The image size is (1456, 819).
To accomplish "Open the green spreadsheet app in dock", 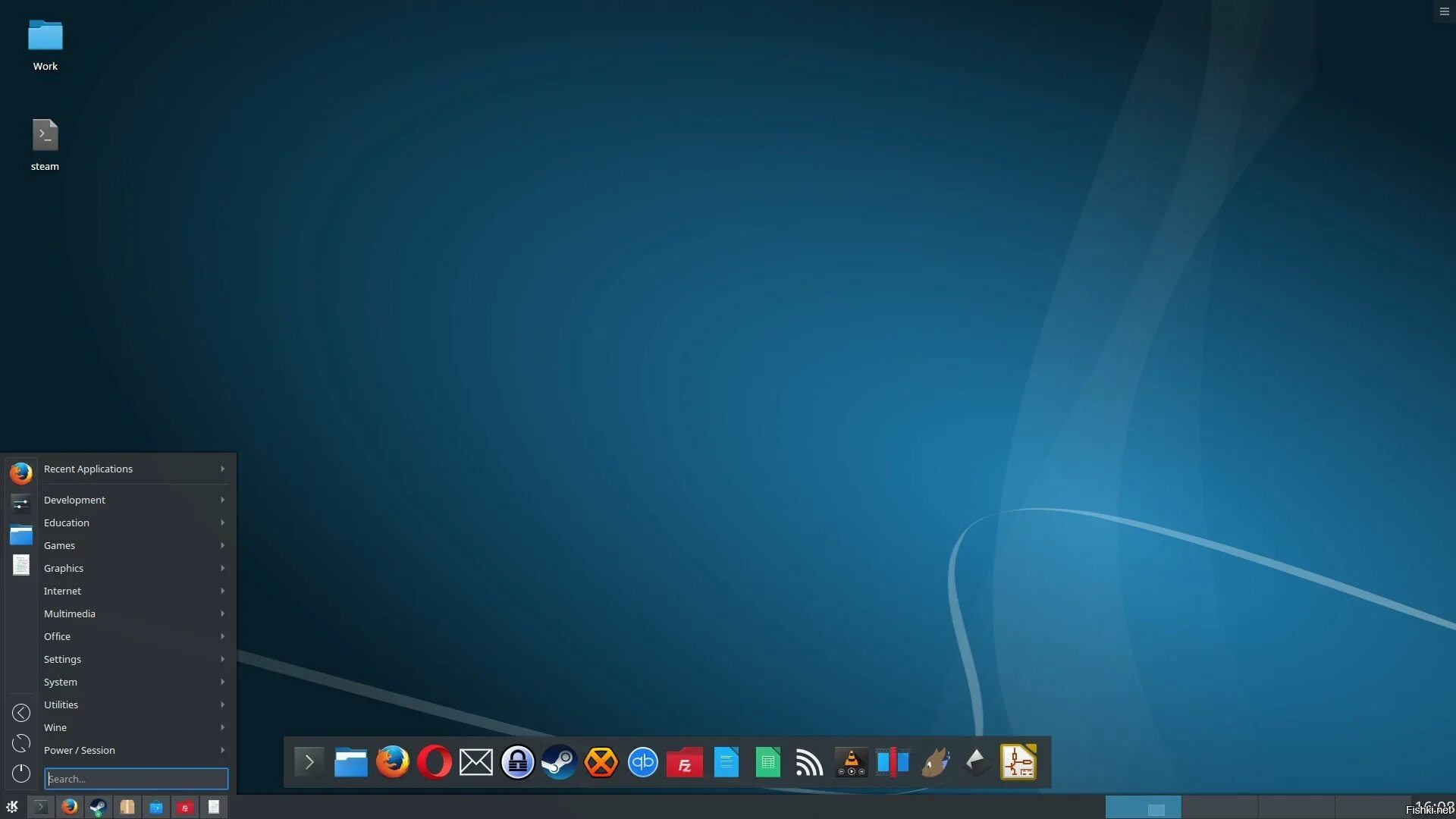I will [x=767, y=762].
